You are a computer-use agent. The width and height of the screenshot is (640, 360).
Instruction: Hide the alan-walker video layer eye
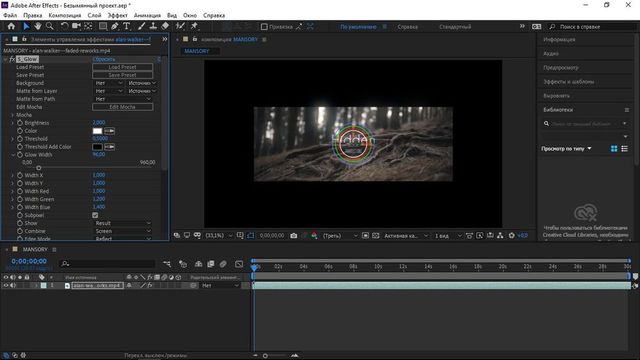pyautogui.click(x=6, y=285)
